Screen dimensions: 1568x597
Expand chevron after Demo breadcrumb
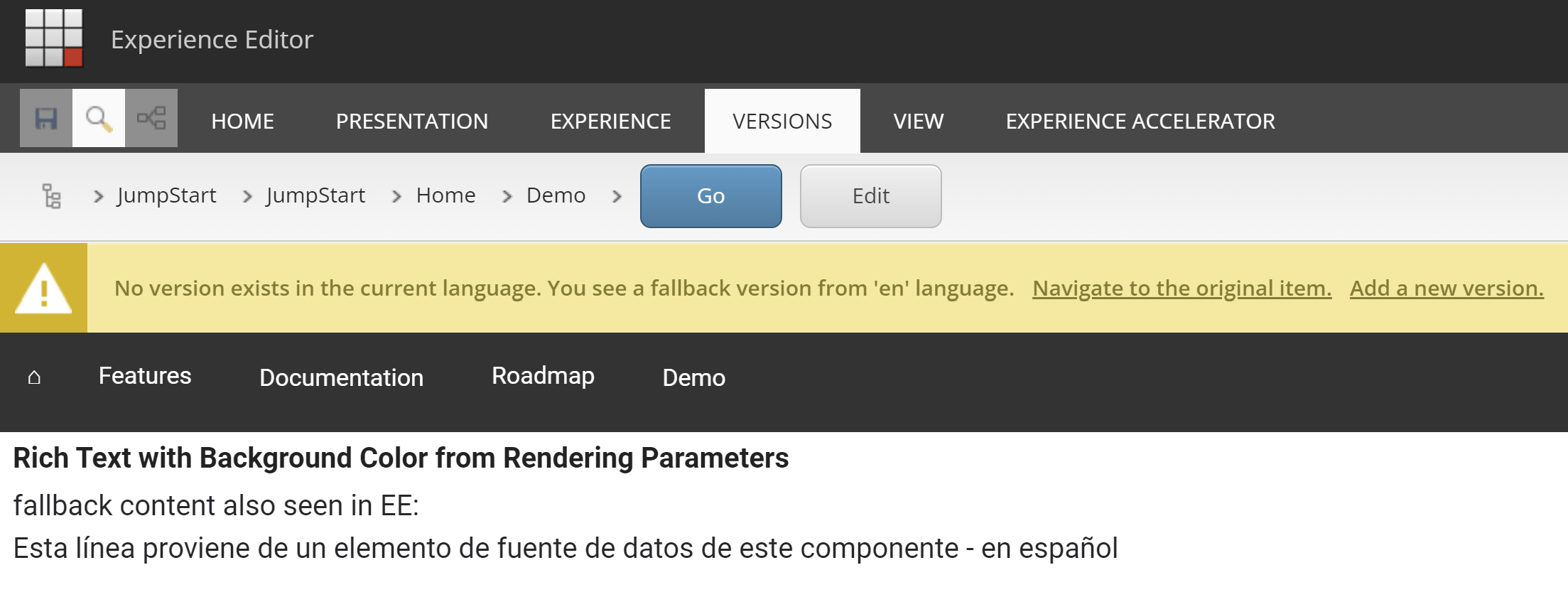point(617,196)
